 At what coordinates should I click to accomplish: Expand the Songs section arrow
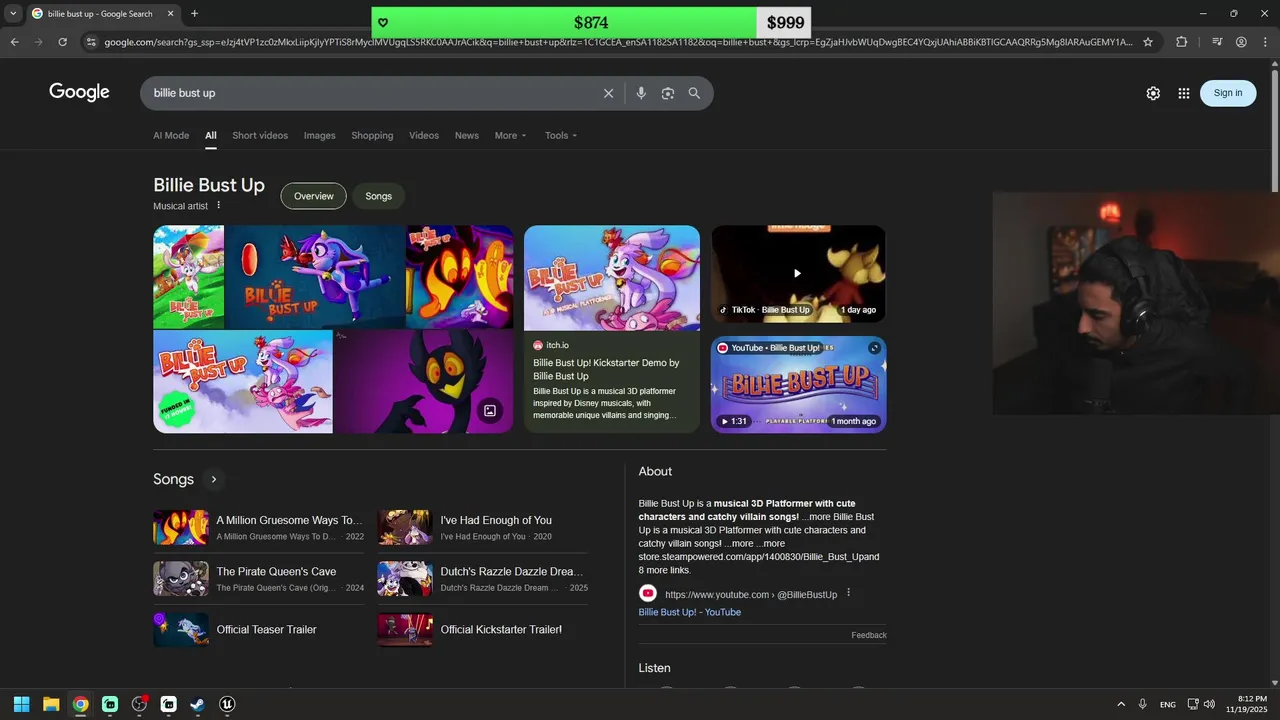(x=213, y=479)
